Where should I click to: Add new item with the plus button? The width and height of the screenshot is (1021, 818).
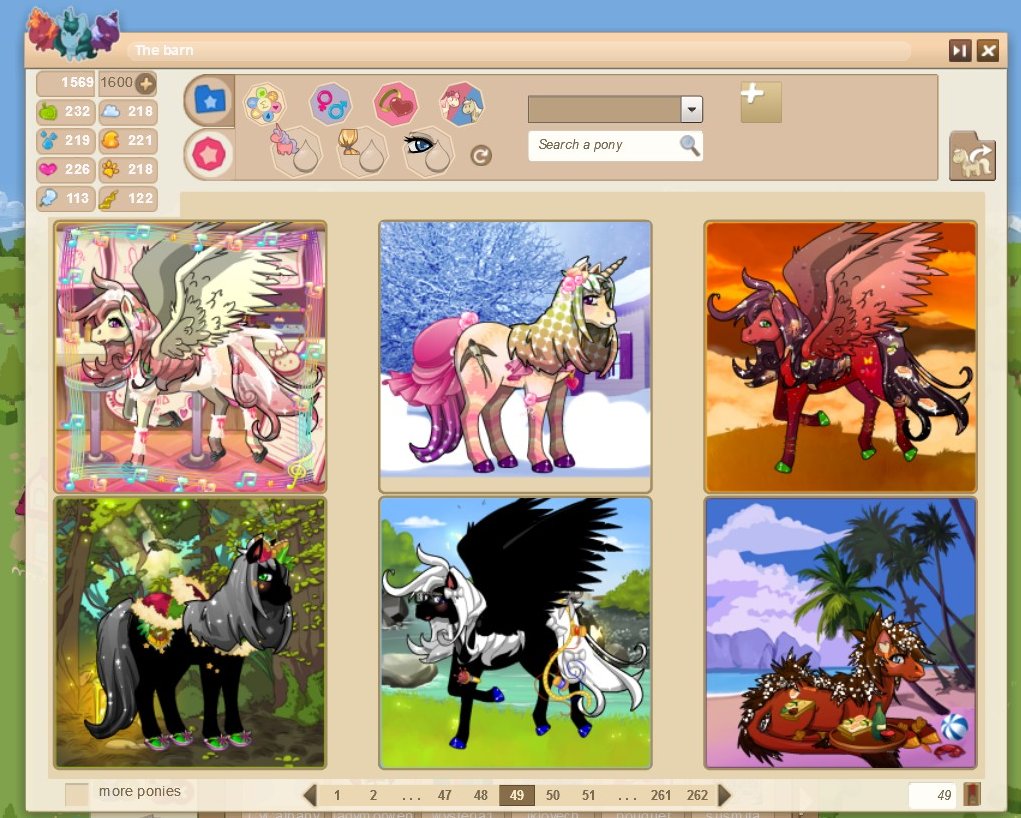point(761,102)
